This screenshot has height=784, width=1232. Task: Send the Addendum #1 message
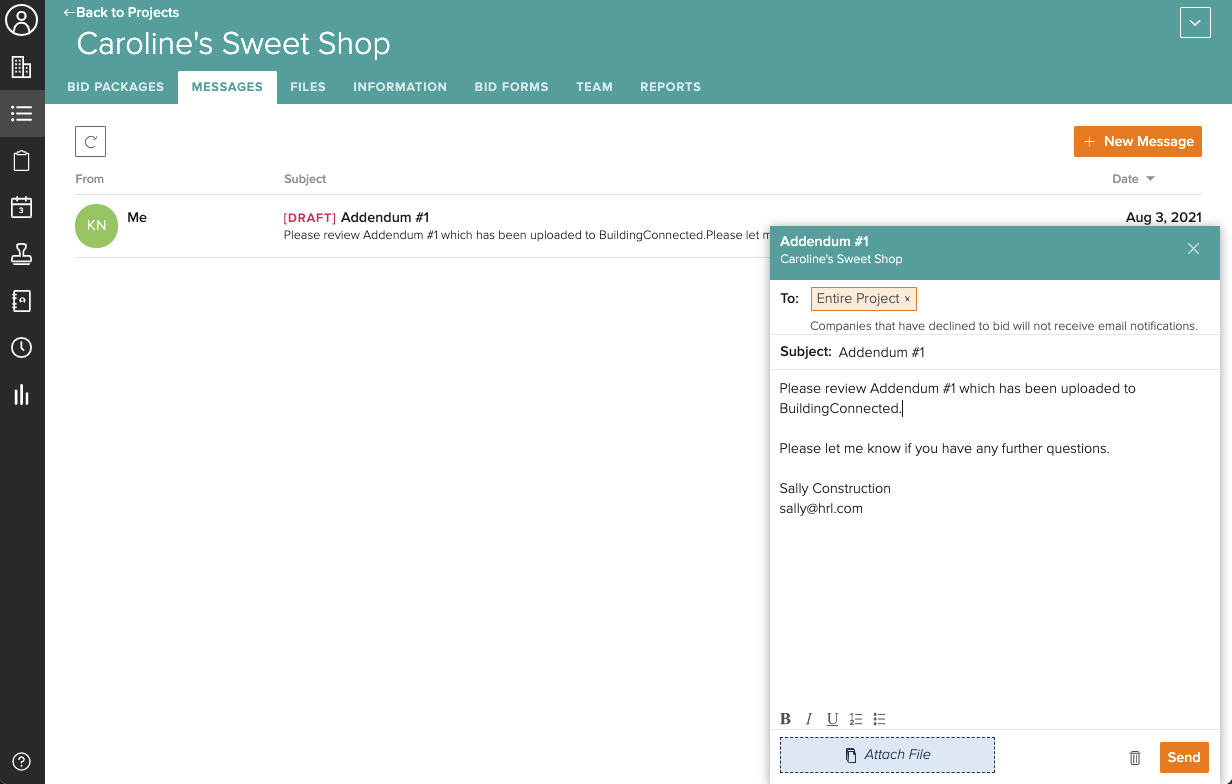1184,757
